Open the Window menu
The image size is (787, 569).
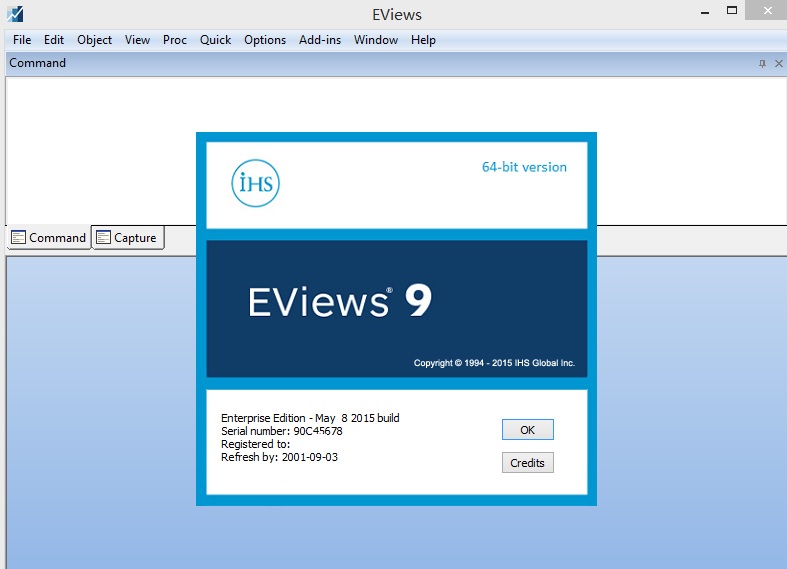coord(376,40)
